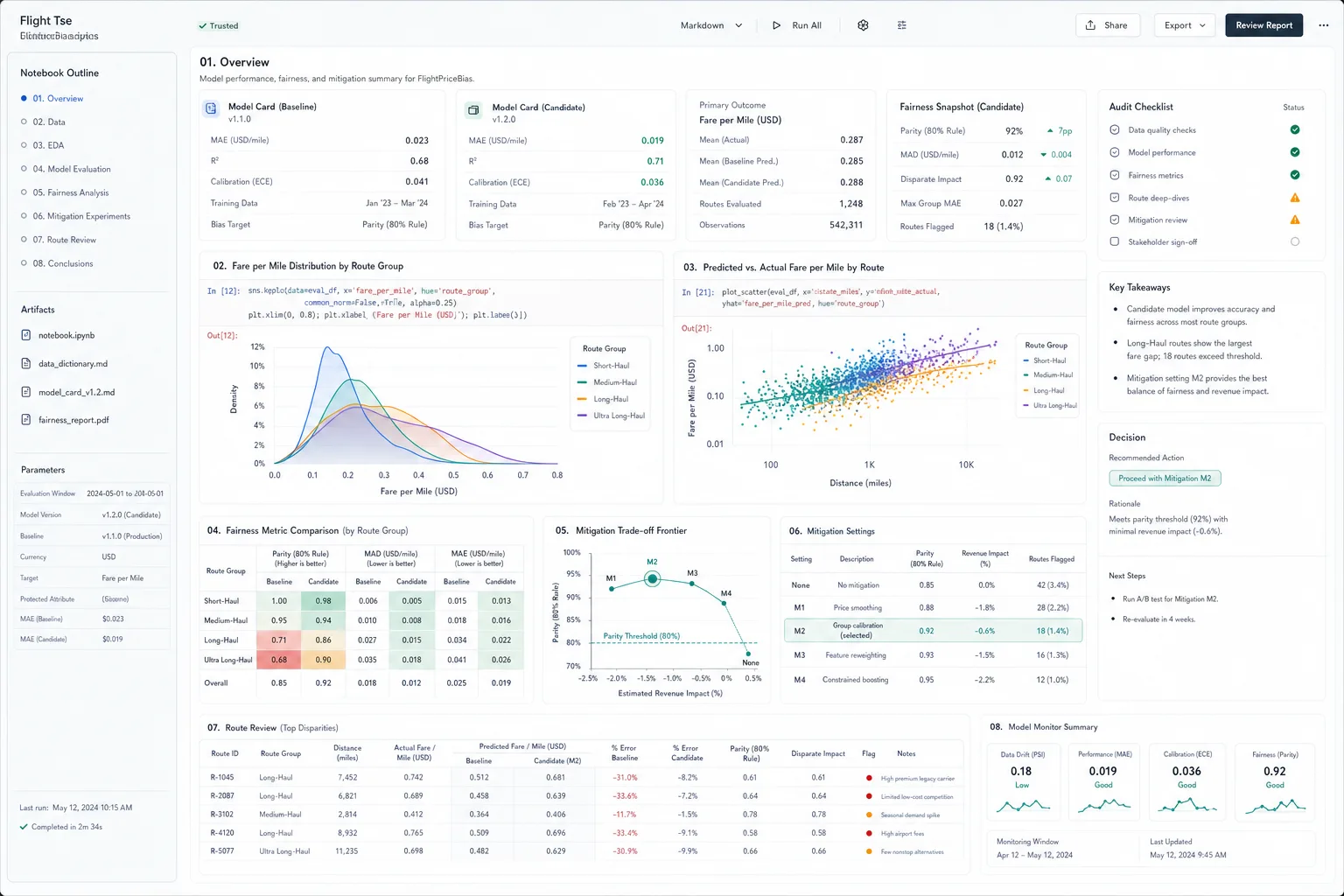The height and width of the screenshot is (896, 1344).
Task: Open the fairness_report.pdf artifact link
Action: click(73, 420)
